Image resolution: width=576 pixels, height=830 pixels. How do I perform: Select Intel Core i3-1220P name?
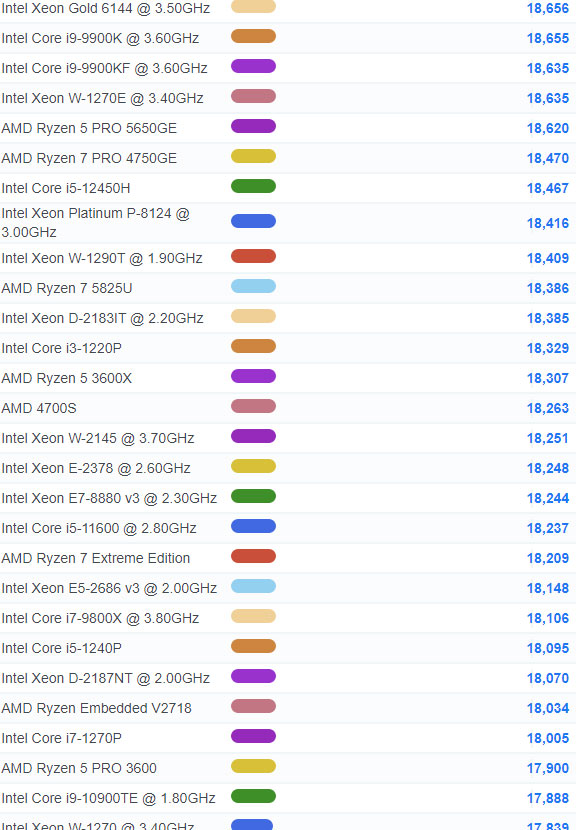[x=61, y=348]
